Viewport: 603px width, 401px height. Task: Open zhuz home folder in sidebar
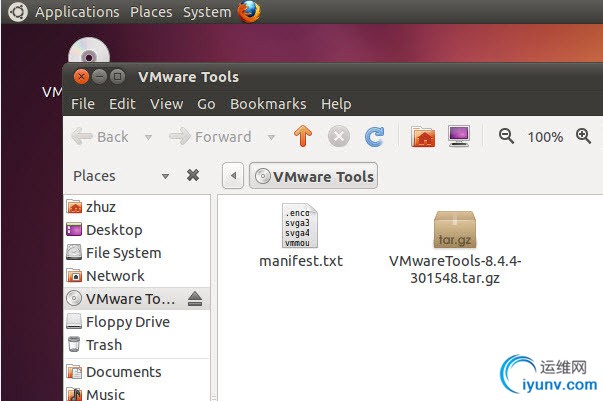tap(137, 207)
